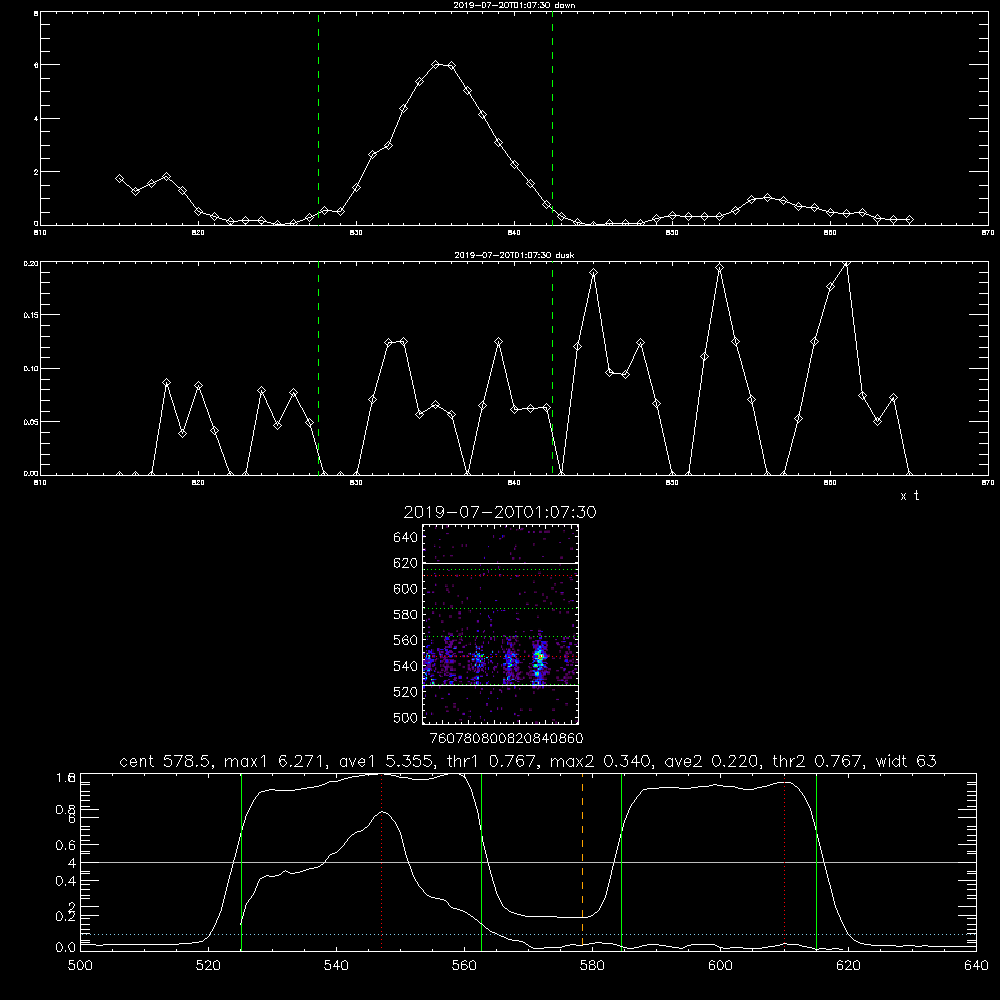
Task: Click the "500" label on spectrogram y-axis
Action: [x=406, y=717]
